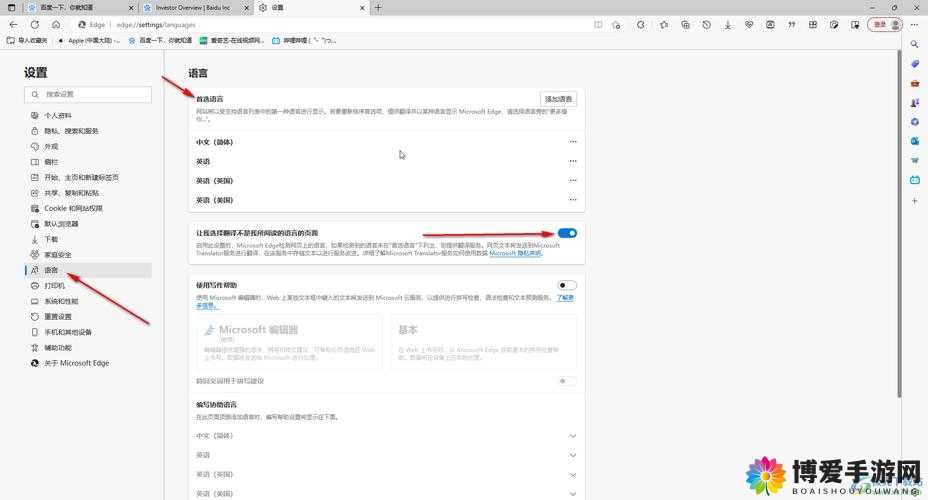Open the Browser essentials heart icon

point(749,25)
